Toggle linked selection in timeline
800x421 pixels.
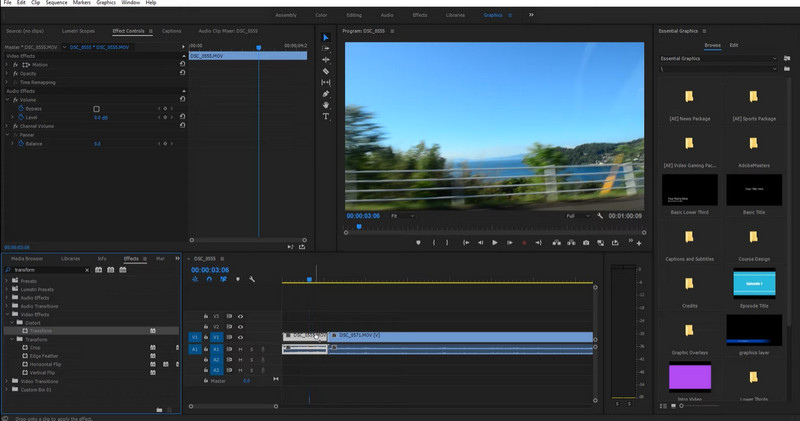click(223, 279)
